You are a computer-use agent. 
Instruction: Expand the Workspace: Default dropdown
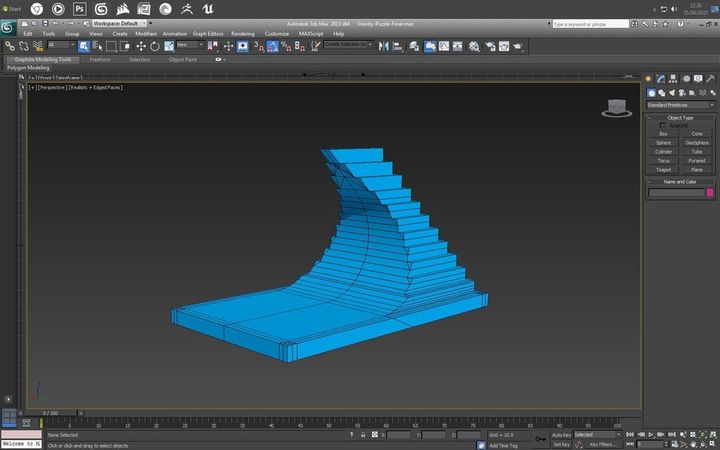coord(118,23)
